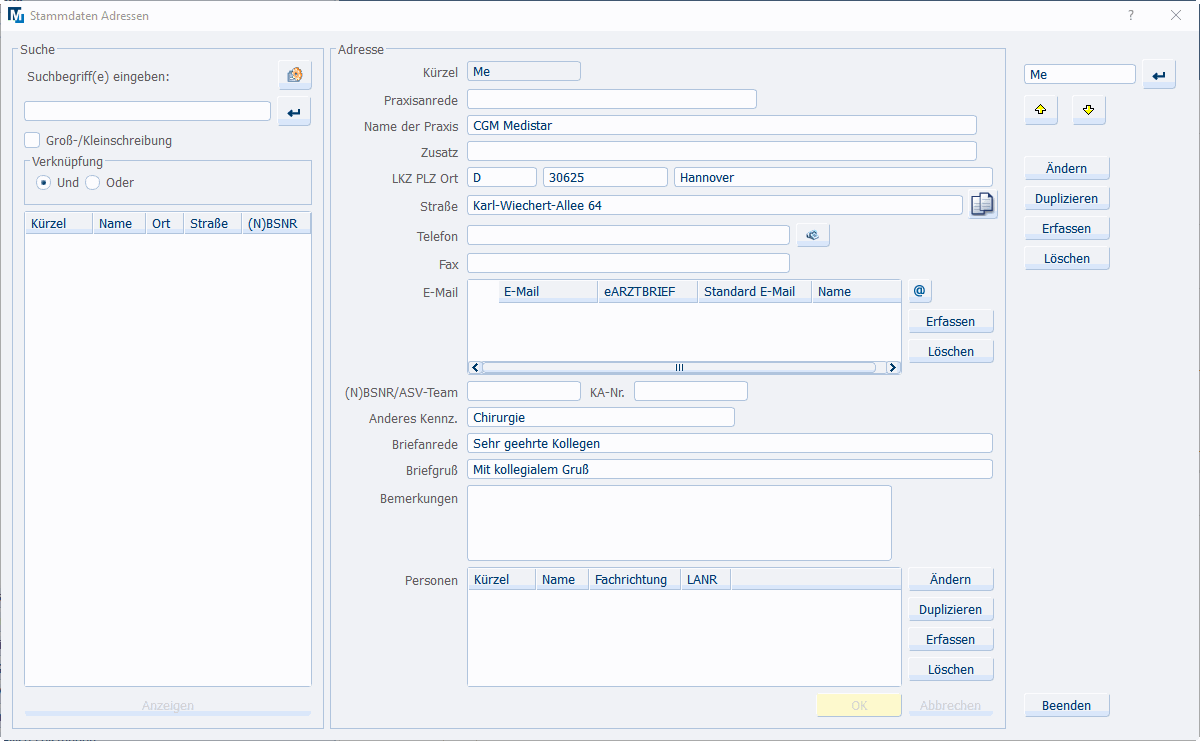Click into the Name der Praxis field
The height and width of the screenshot is (741, 1200).
pyautogui.click(x=720, y=126)
